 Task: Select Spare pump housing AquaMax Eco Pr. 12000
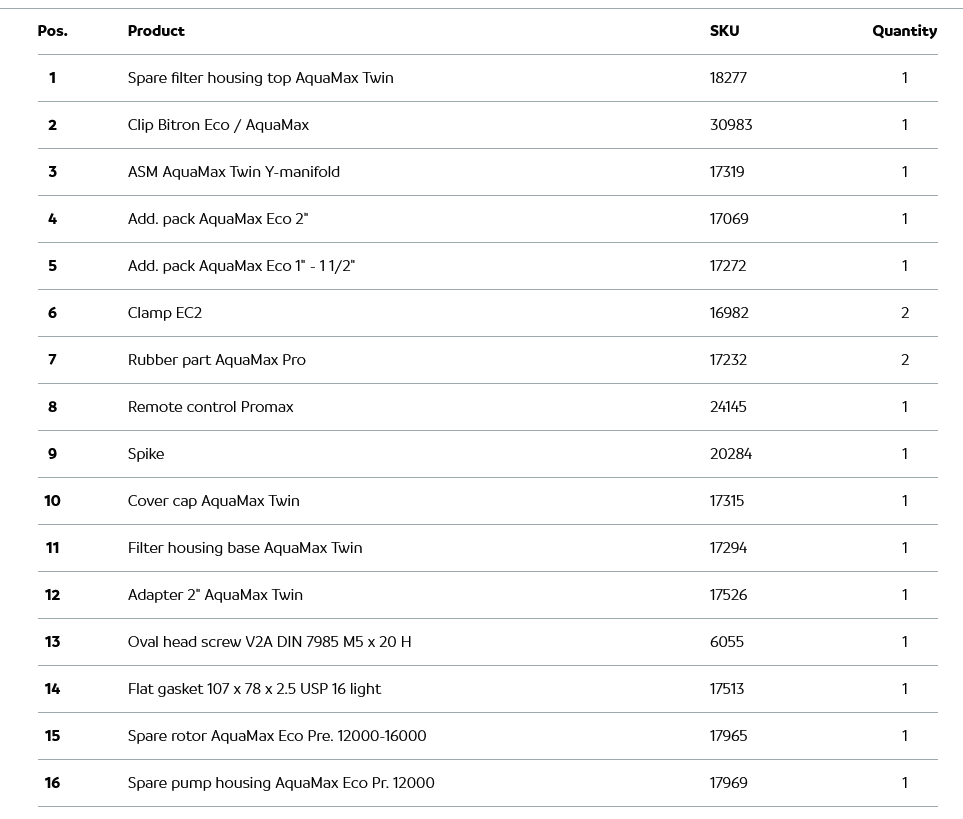pyautogui.click(x=281, y=783)
